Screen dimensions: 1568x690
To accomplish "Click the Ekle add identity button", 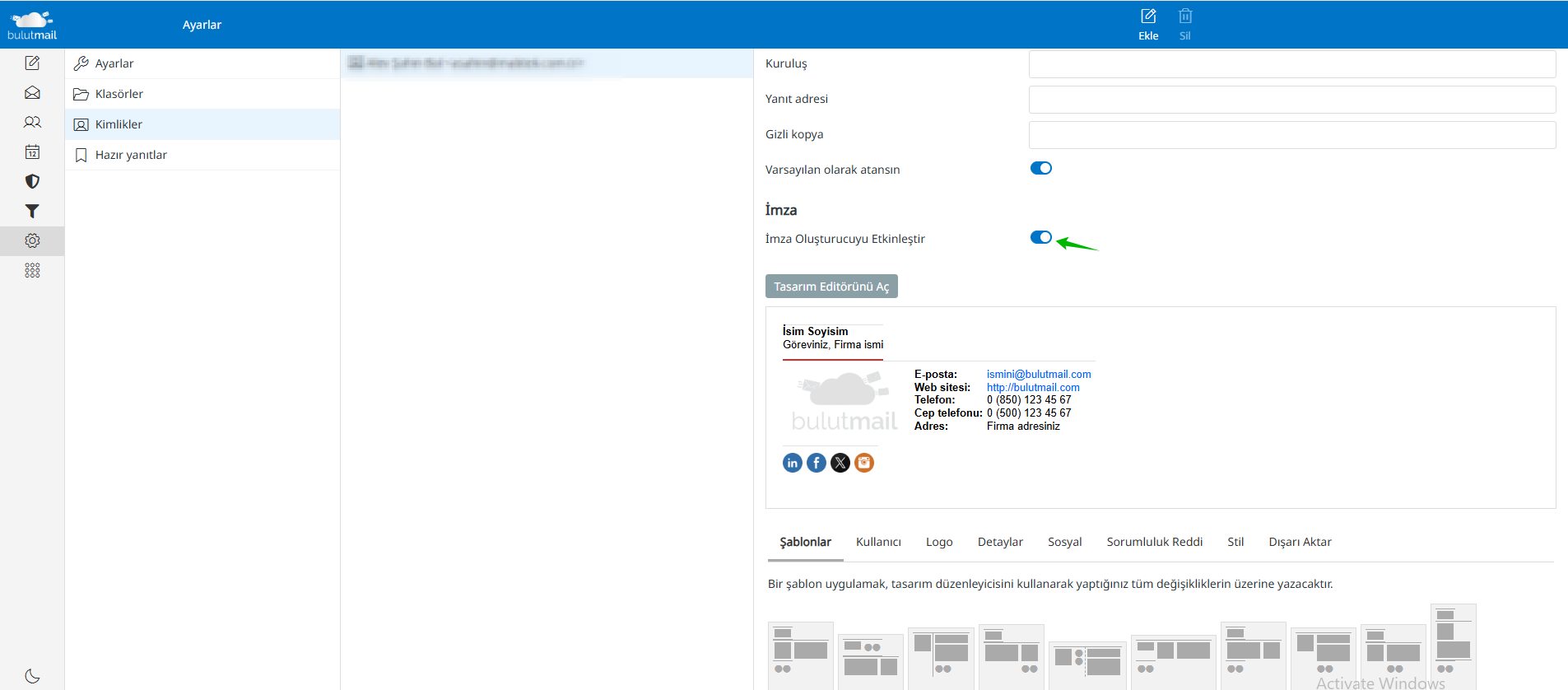I will click(x=1148, y=25).
